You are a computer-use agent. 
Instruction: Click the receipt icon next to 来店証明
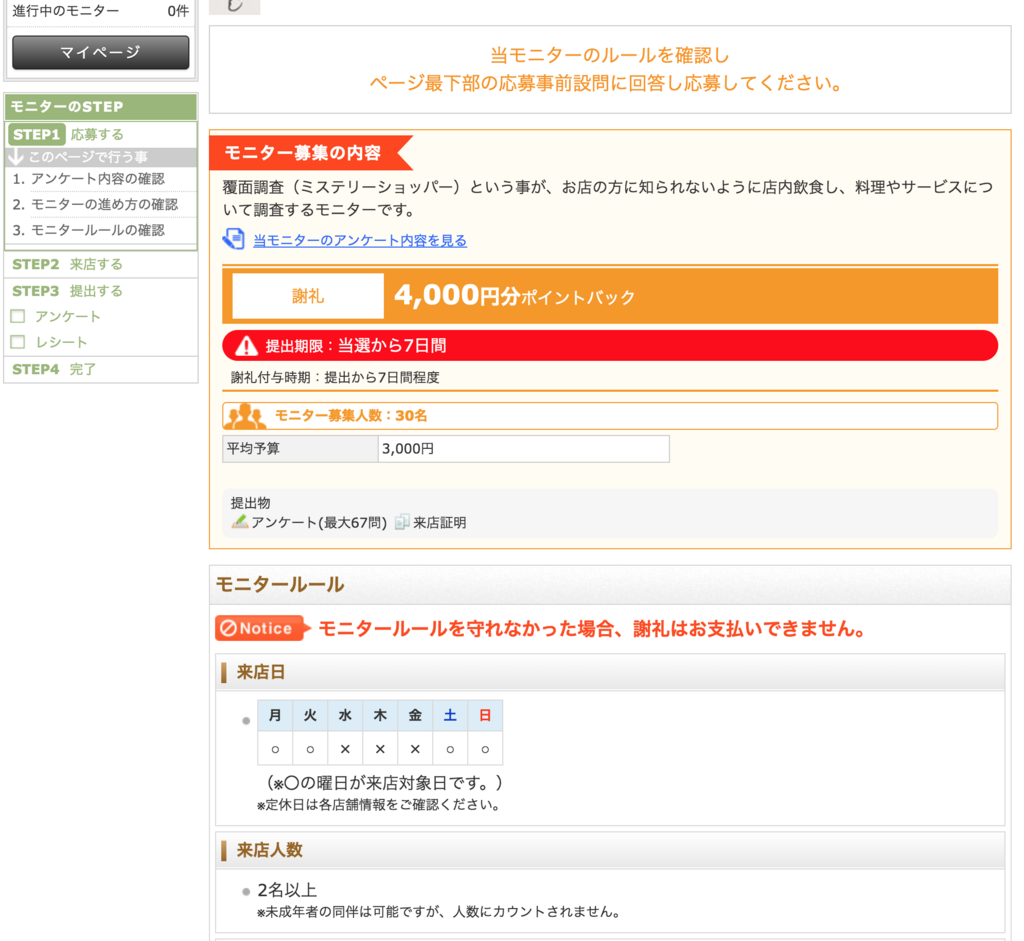[x=402, y=519]
